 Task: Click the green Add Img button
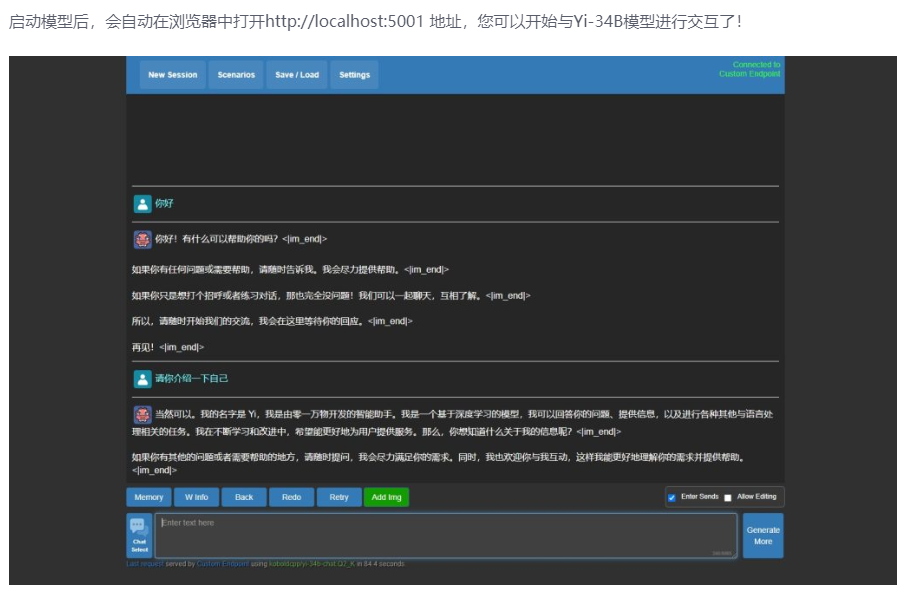click(x=386, y=497)
